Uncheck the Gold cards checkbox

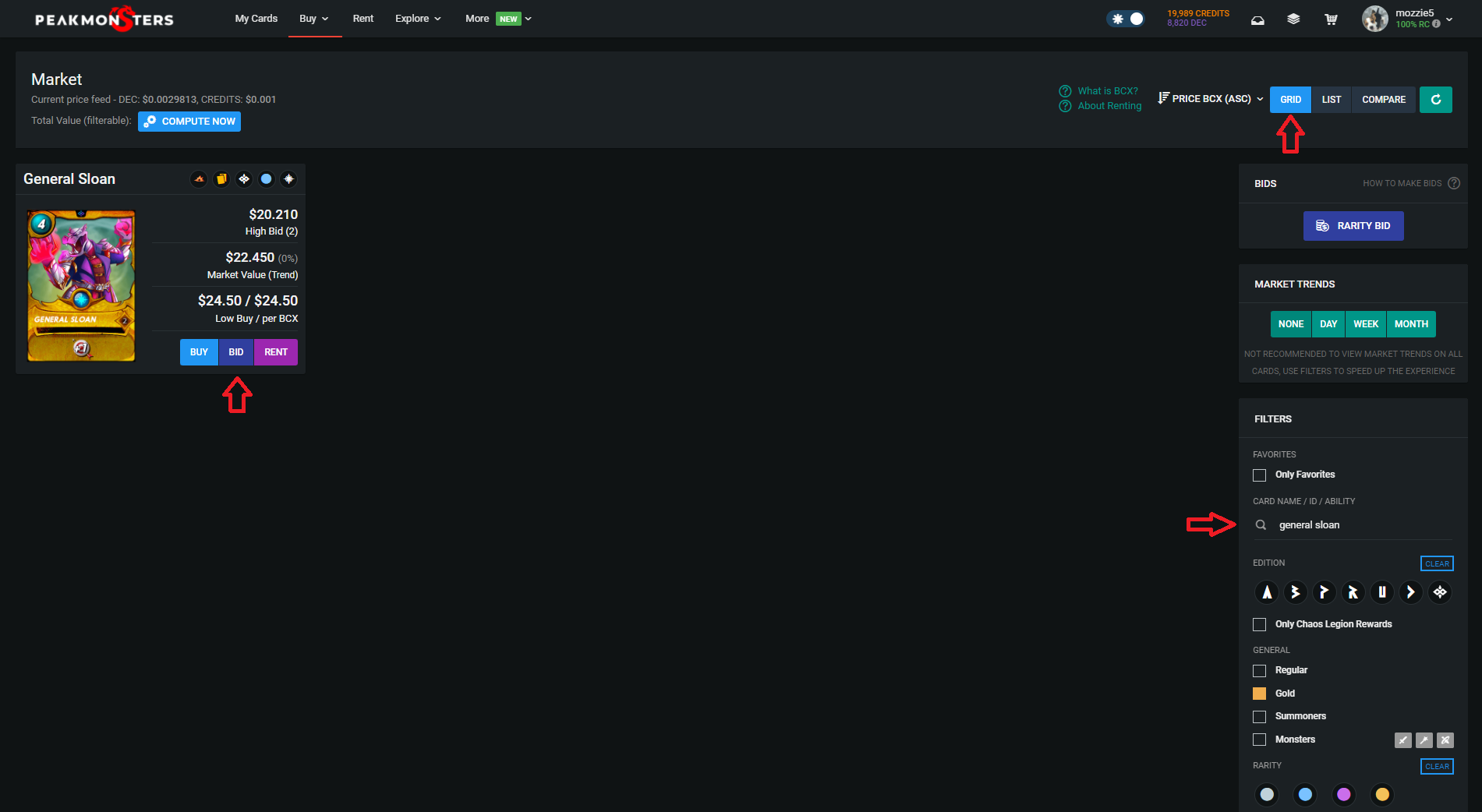(x=1259, y=694)
